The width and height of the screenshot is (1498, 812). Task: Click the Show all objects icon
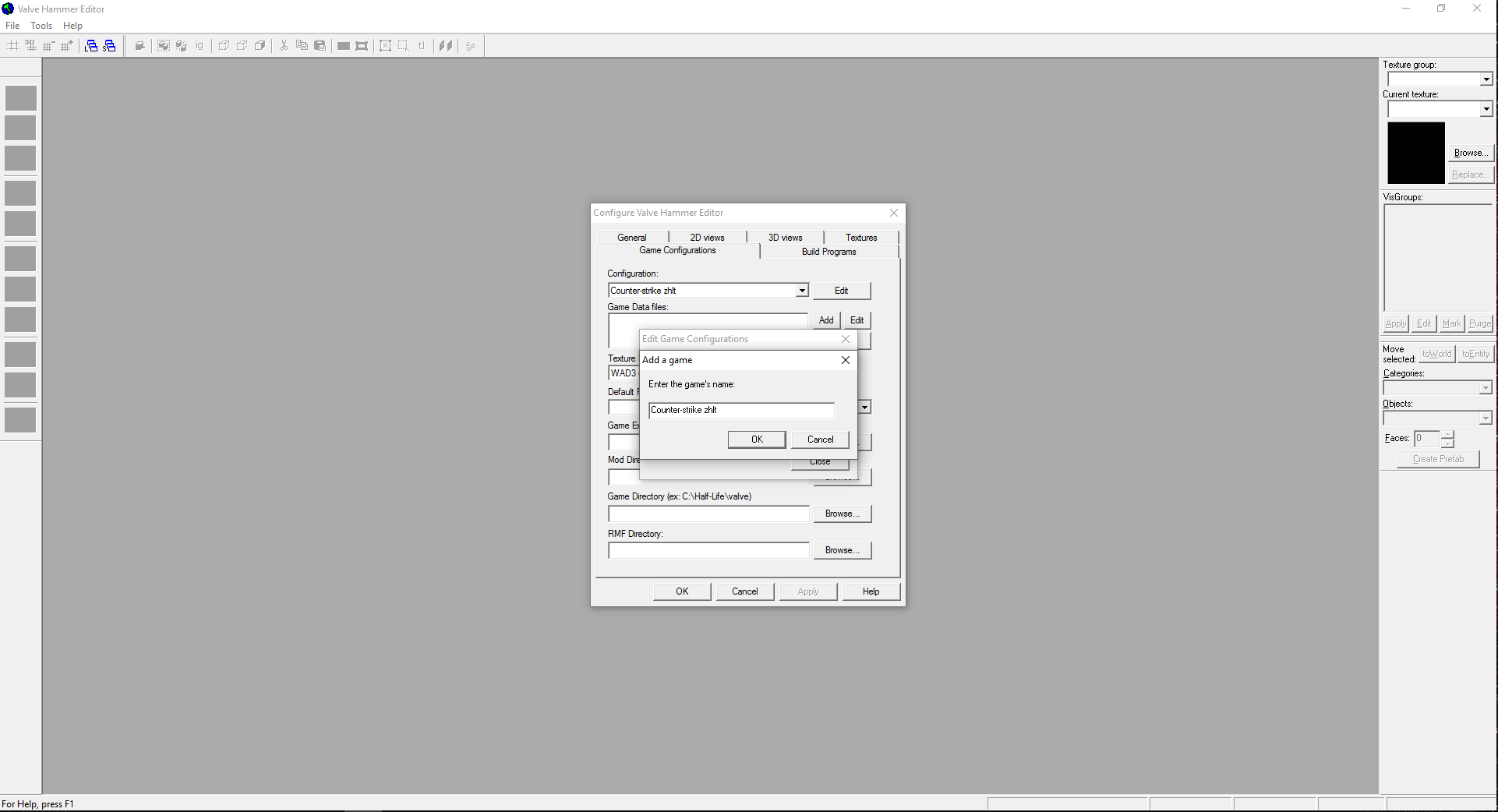(x=260, y=46)
